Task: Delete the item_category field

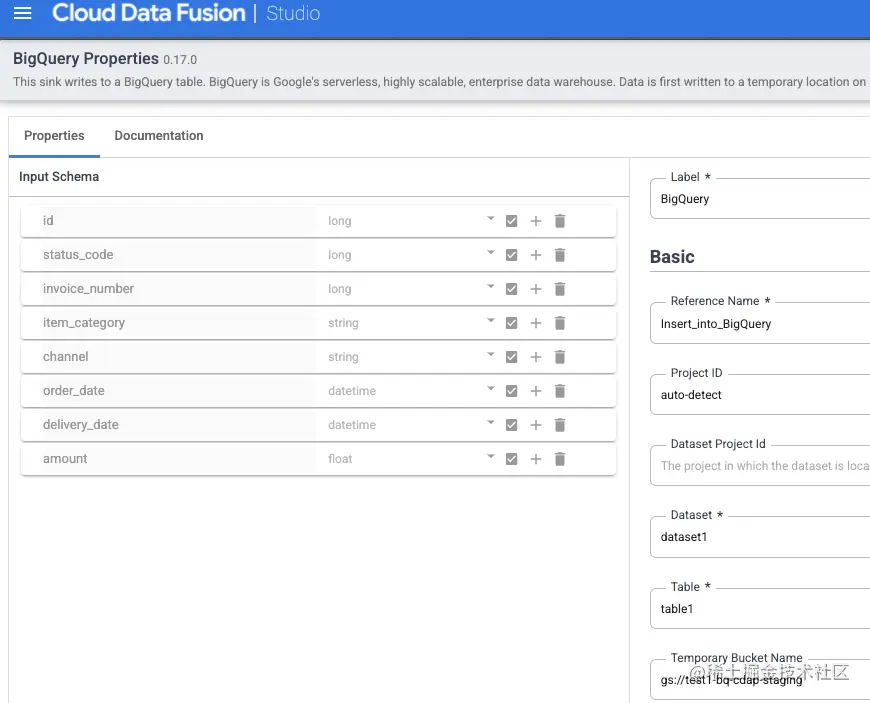Action: pyautogui.click(x=560, y=323)
